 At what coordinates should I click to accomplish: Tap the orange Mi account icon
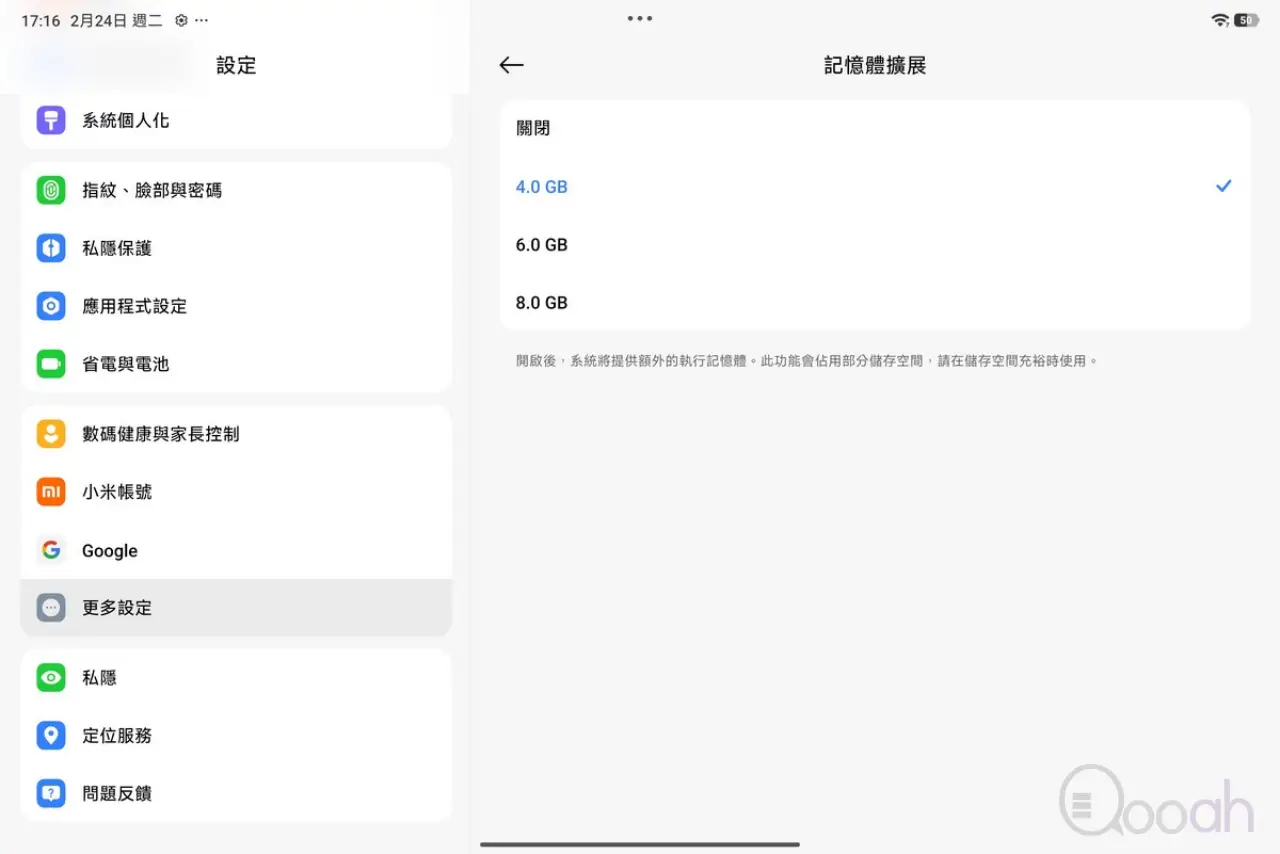pos(51,492)
